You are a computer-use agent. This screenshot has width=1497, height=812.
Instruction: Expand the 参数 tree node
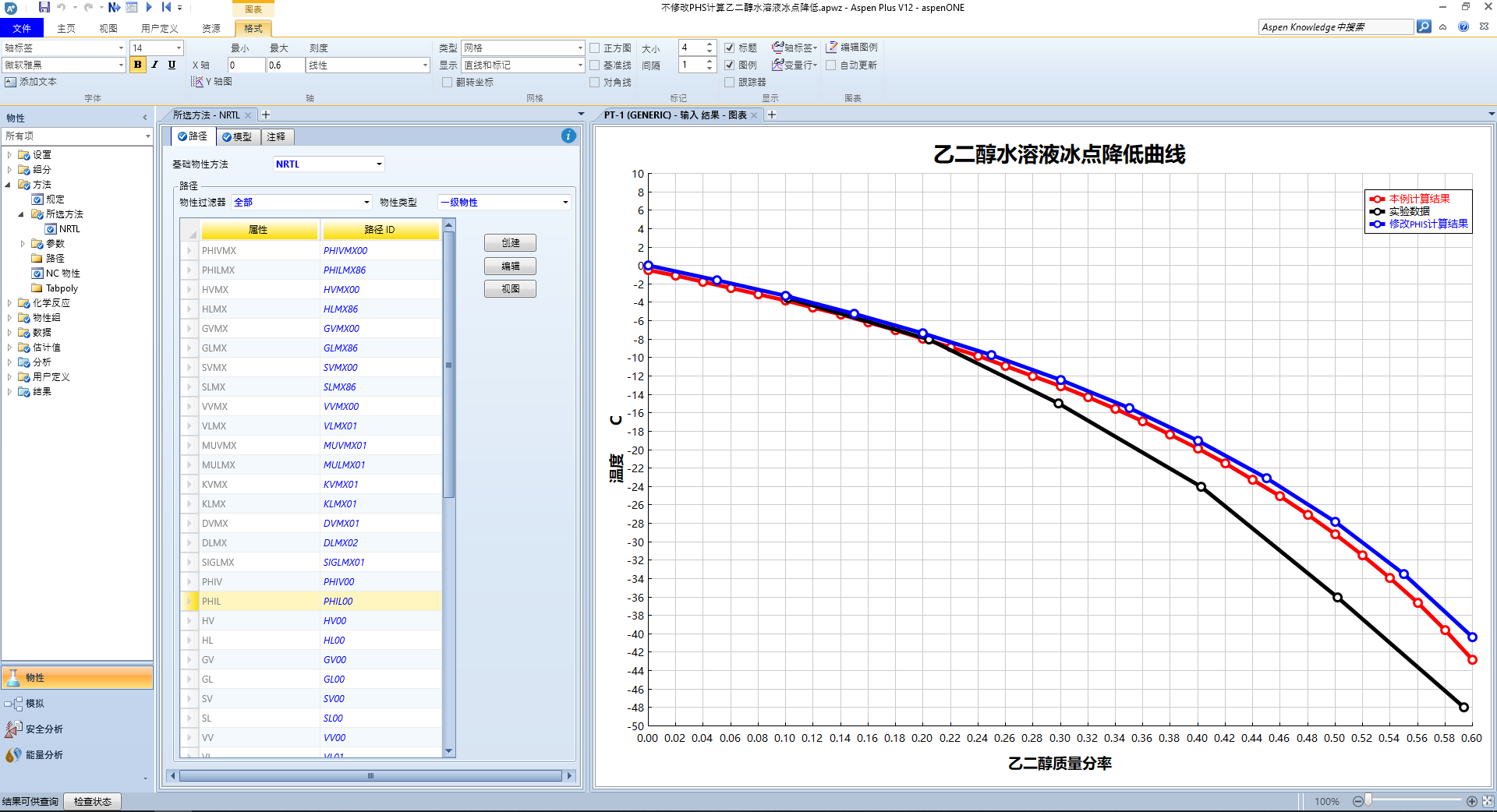pos(23,244)
